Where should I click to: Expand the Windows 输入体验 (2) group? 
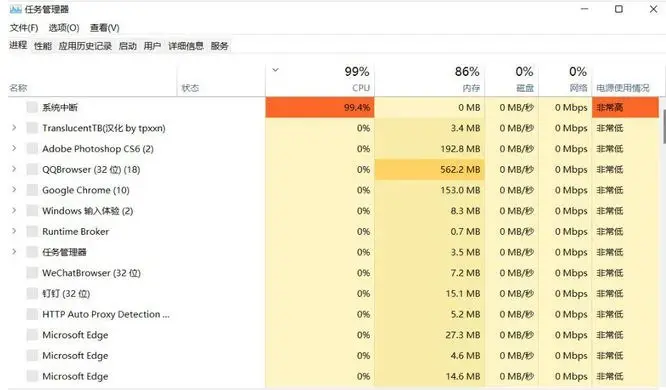click(x=14, y=210)
